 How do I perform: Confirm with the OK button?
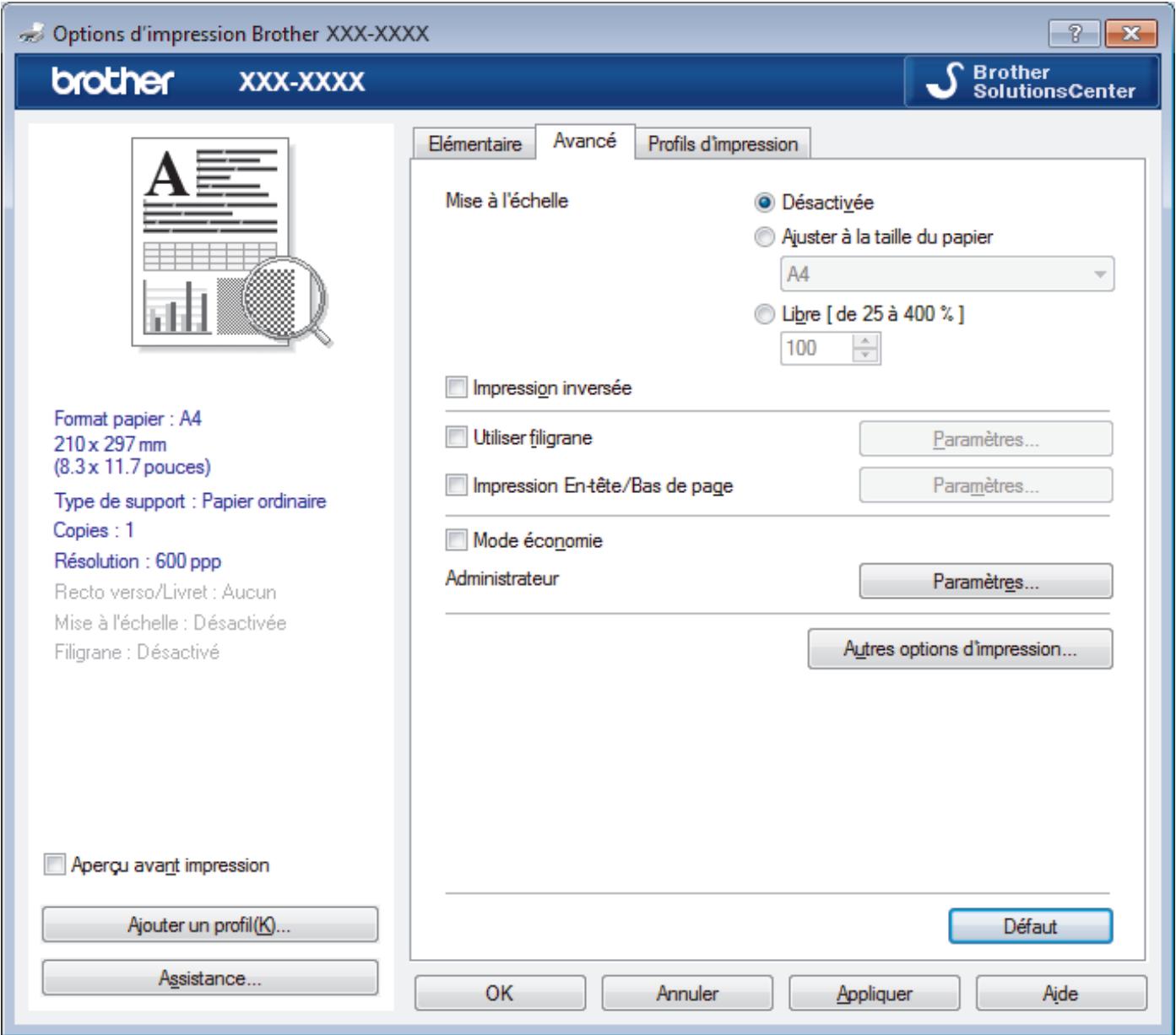tap(500, 994)
